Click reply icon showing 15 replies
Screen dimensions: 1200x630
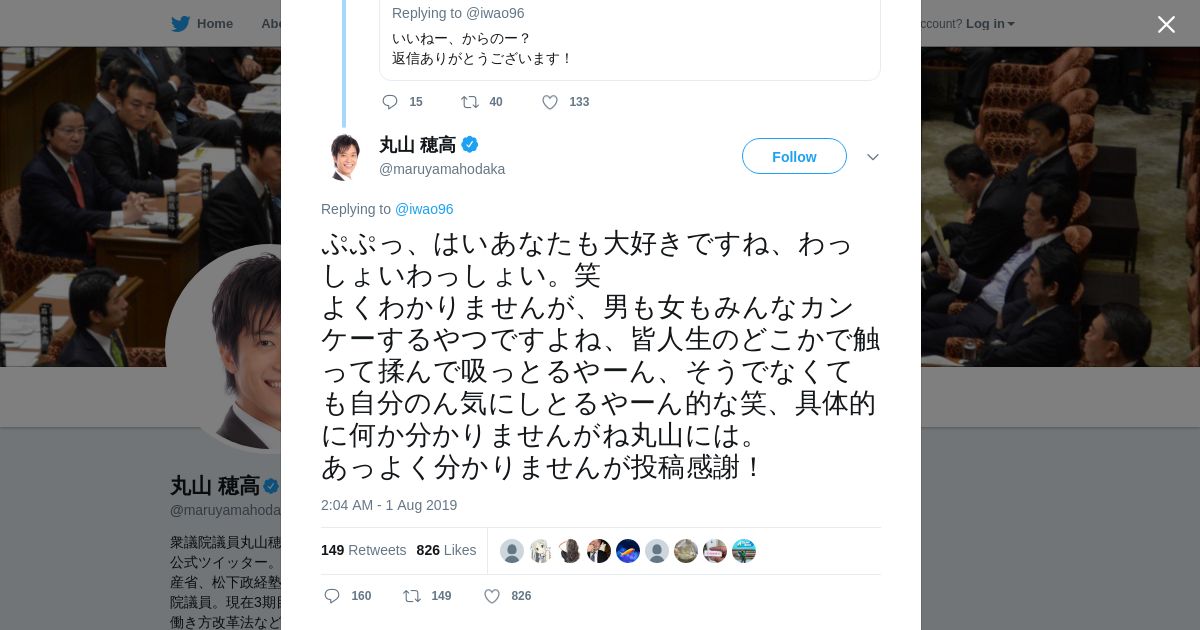390,102
